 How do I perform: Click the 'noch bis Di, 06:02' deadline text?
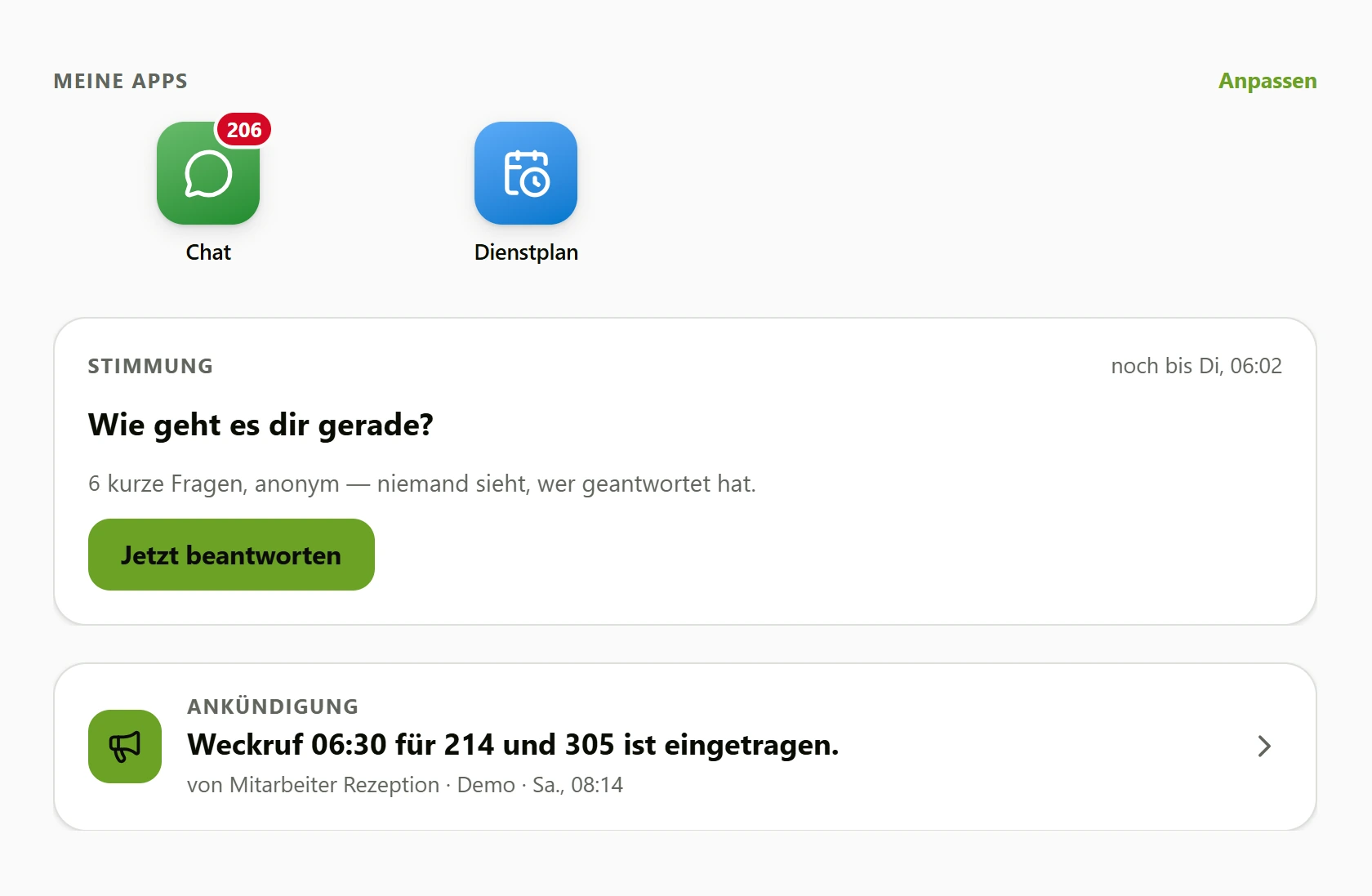point(1196,366)
